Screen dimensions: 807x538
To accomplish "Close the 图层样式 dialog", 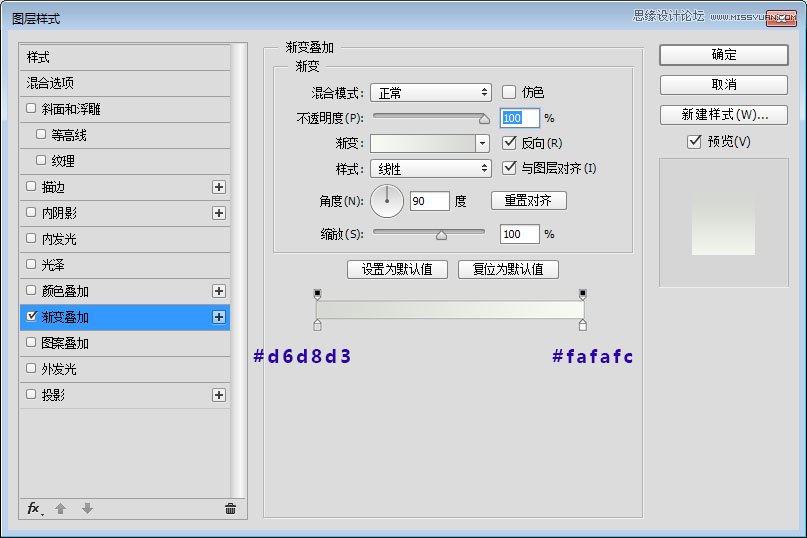I will click(781, 18).
